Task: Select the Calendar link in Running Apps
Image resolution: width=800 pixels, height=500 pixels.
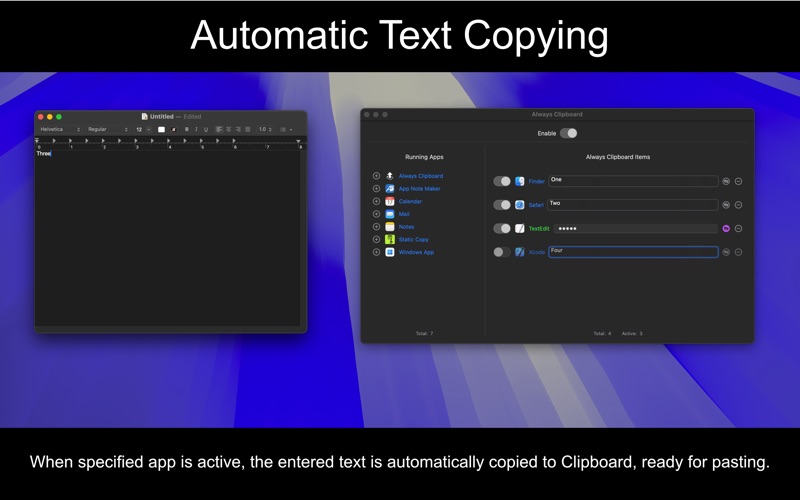Action: pos(410,202)
